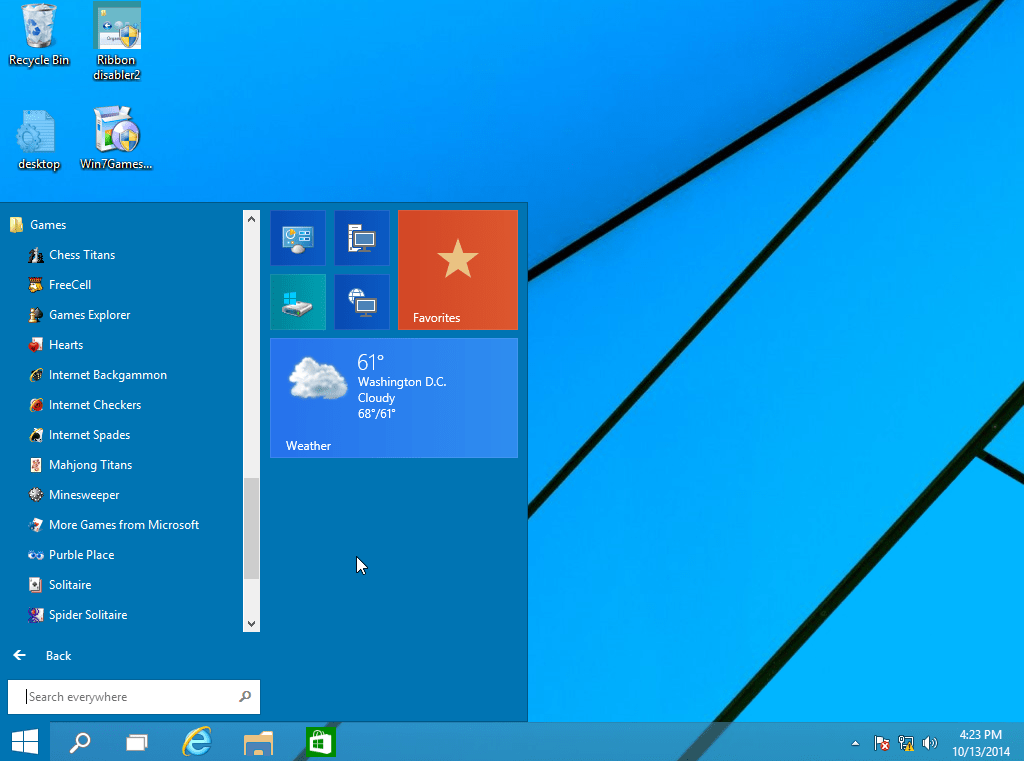Collapse the Games folder in the list
The image size is (1024, 761).
[47, 225]
